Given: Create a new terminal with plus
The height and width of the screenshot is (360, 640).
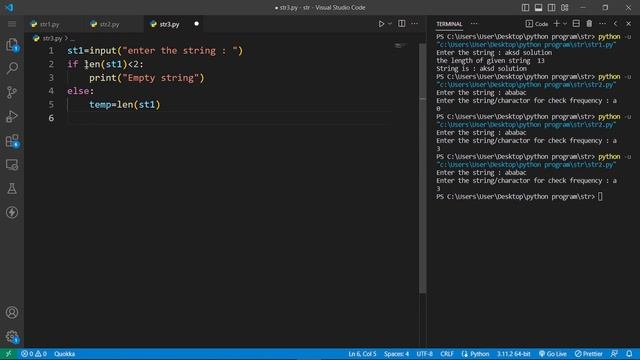Looking at the screenshot, I should 556,24.
